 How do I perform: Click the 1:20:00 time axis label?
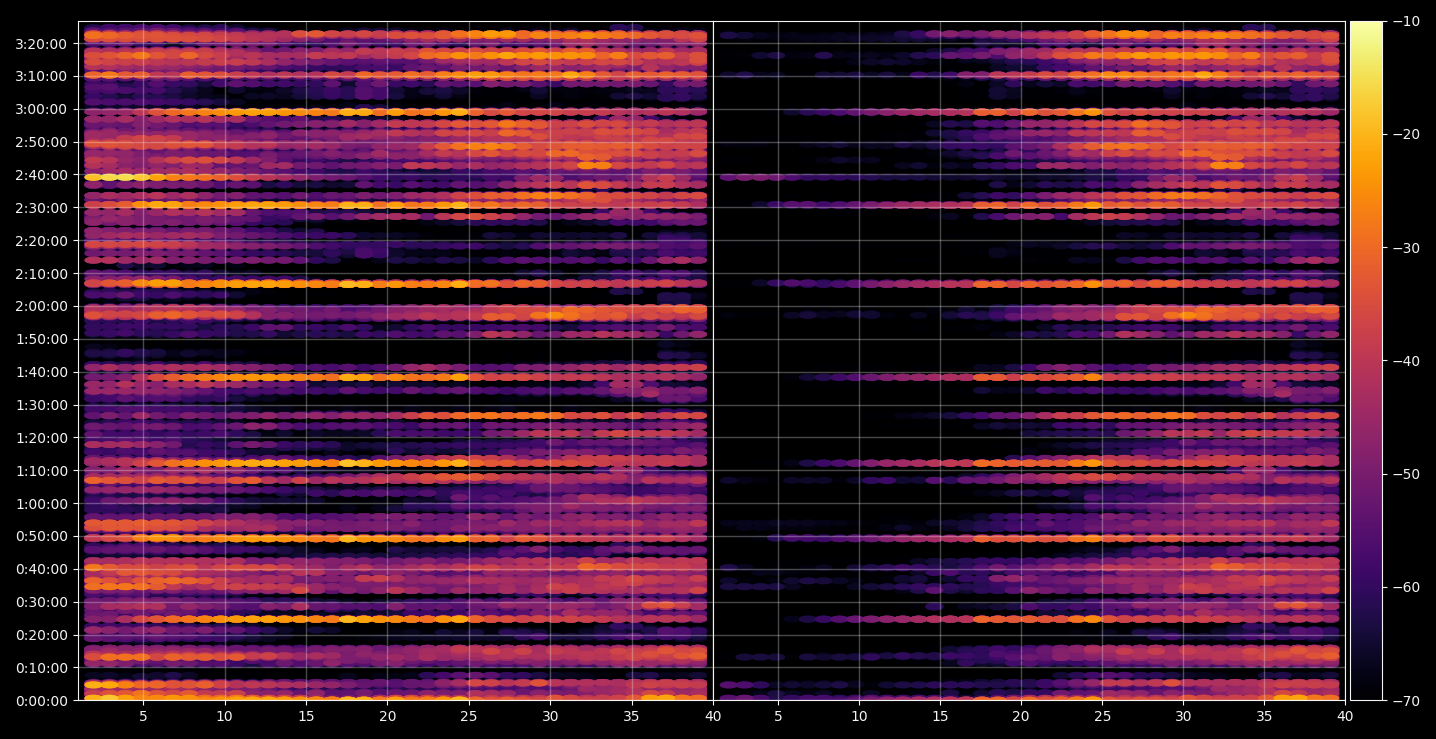click(43, 438)
